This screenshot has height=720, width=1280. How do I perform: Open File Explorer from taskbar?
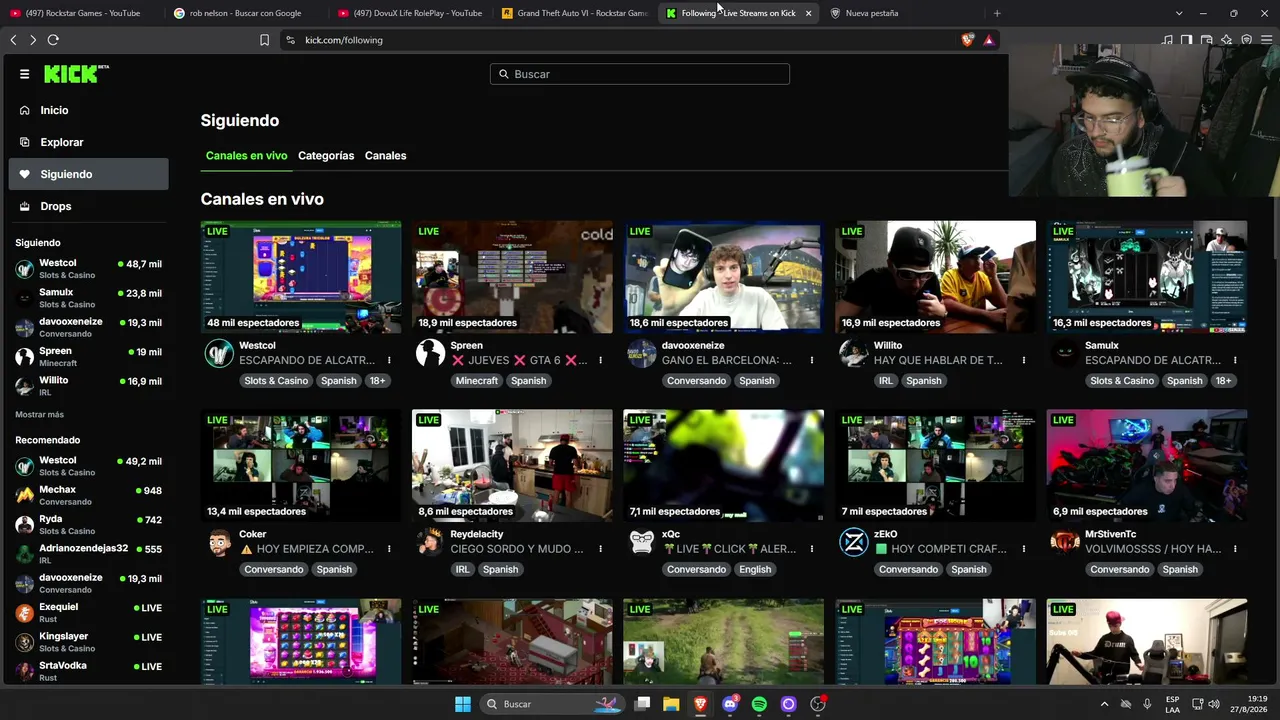(x=671, y=704)
